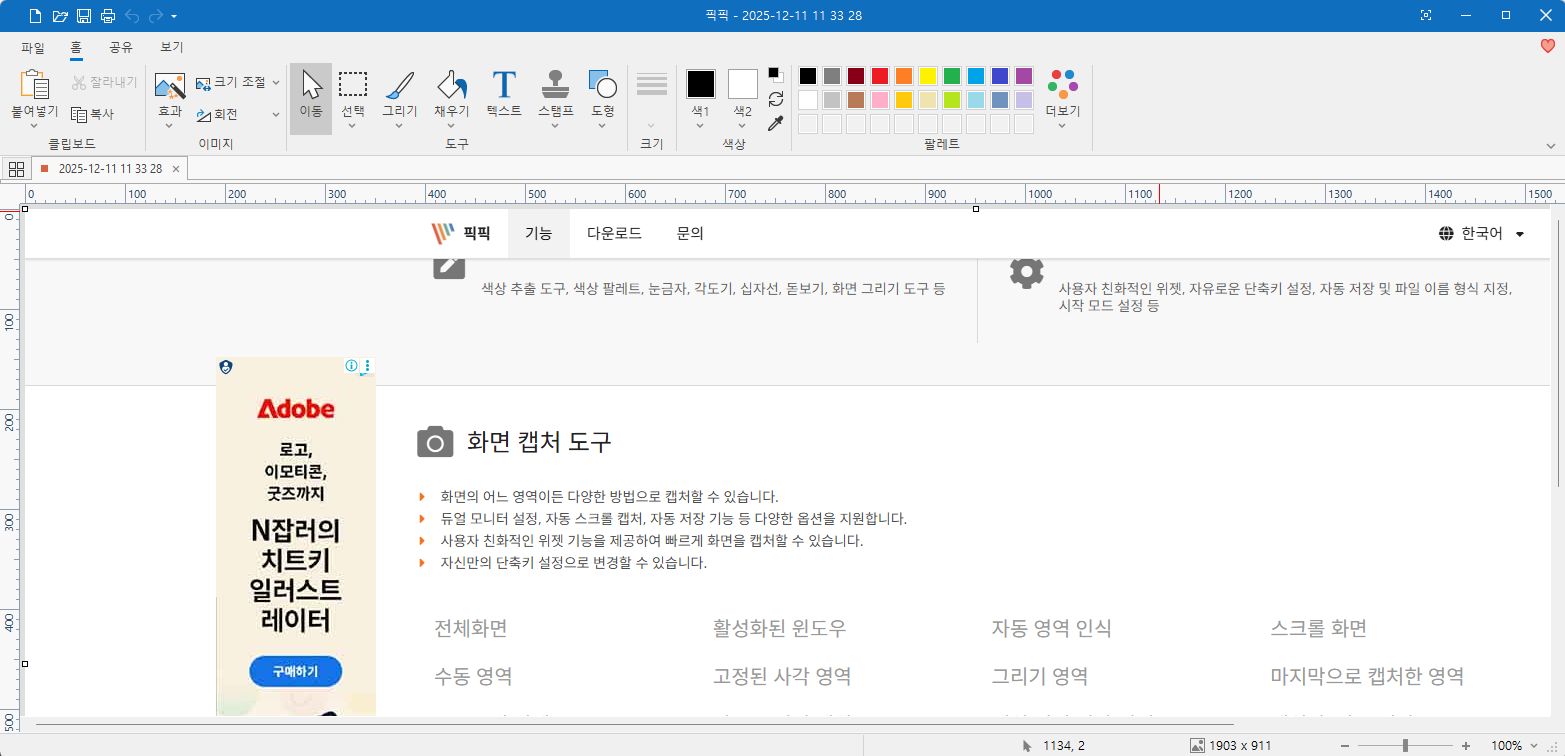Open the 한국어 language selector
The height and width of the screenshot is (756, 1565).
click(x=1481, y=233)
